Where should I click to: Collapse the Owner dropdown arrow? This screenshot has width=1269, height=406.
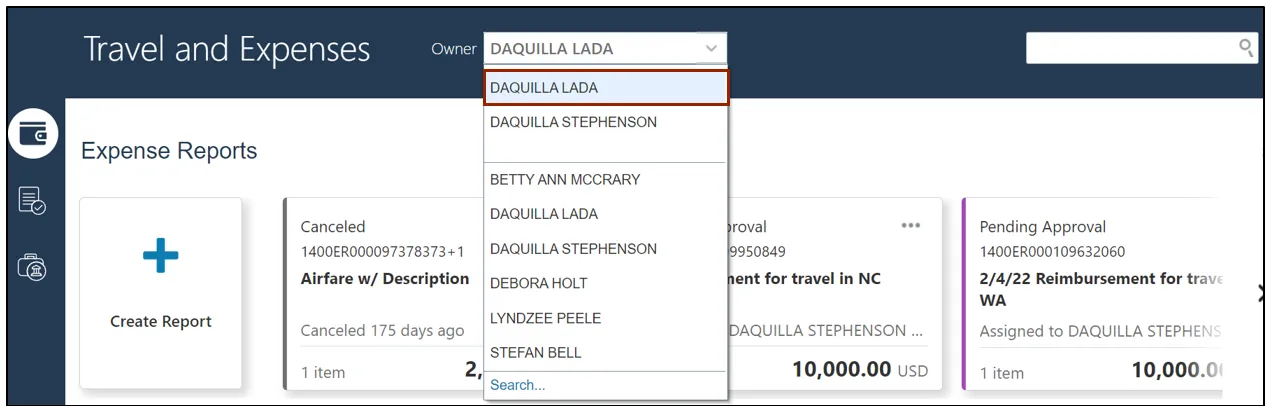point(710,48)
